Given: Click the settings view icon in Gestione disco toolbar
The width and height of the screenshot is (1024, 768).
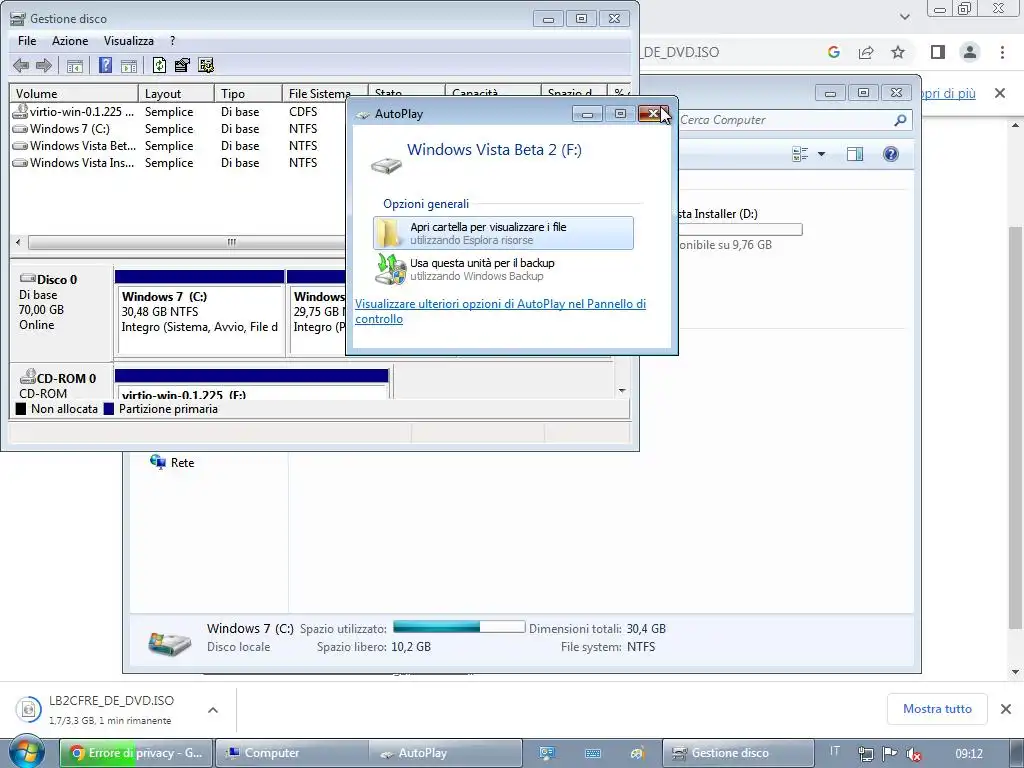Looking at the screenshot, I should tap(206, 65).
